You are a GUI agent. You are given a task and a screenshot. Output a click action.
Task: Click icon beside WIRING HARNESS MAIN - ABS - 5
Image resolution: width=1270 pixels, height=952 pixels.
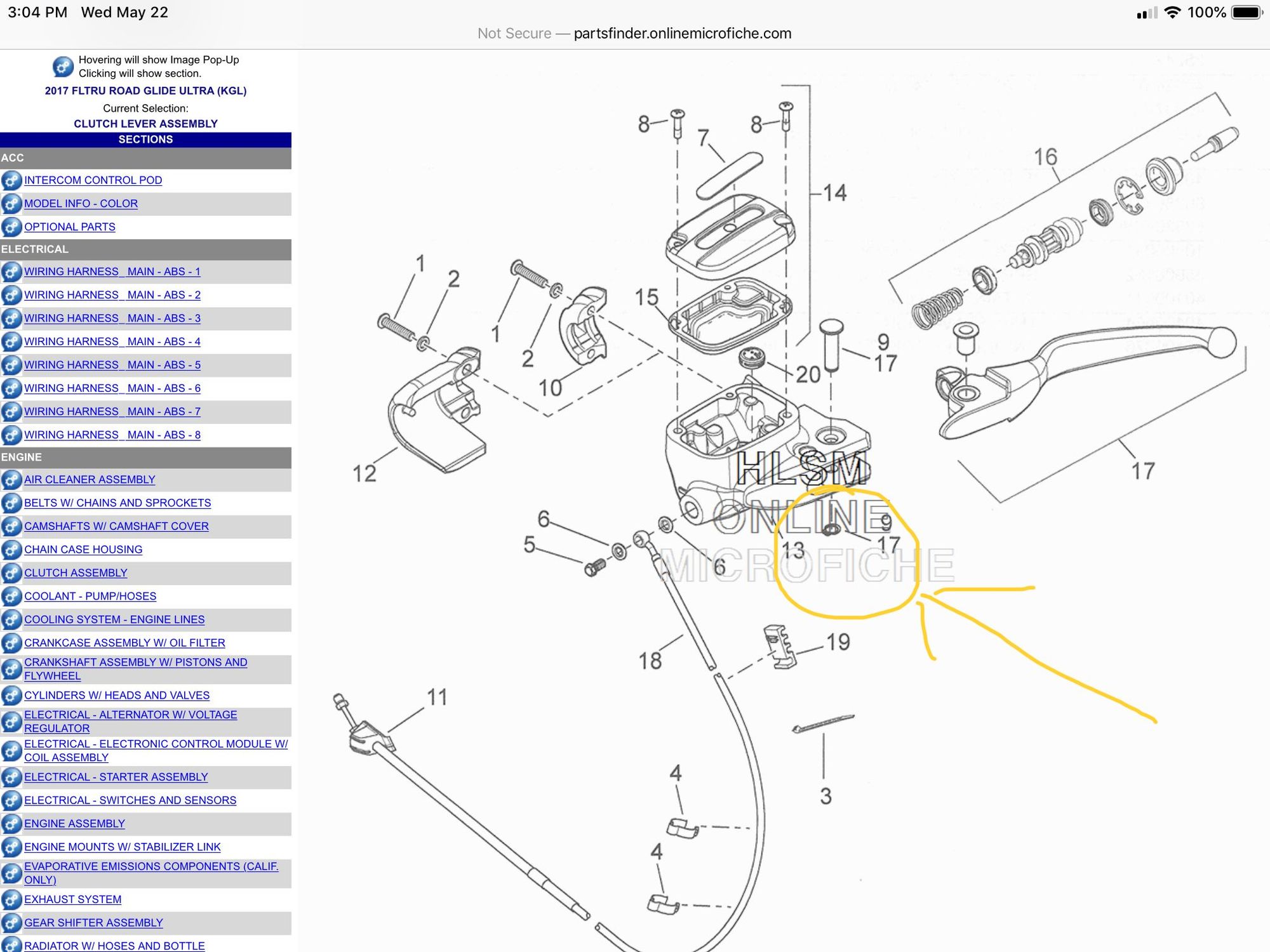coord(11,366)
